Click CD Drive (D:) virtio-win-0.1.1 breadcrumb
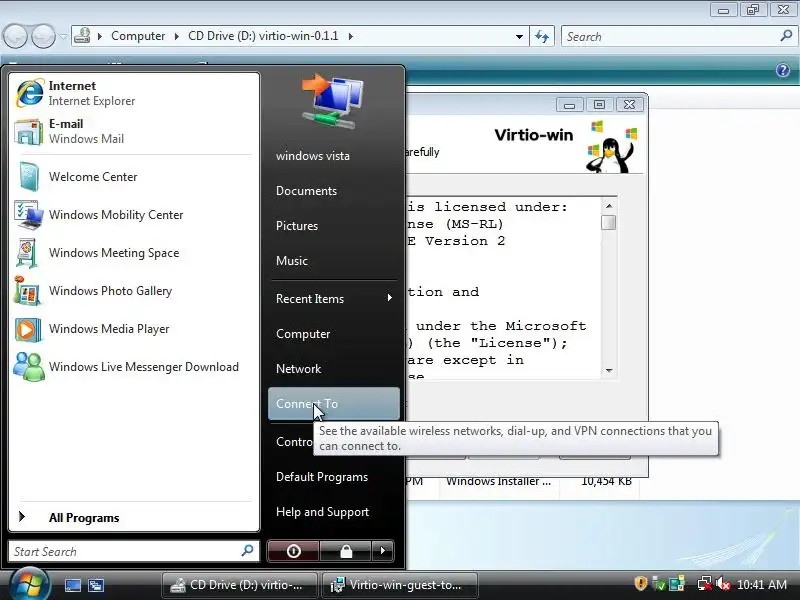Screen dimensions: 800x600 click(263, 36)
